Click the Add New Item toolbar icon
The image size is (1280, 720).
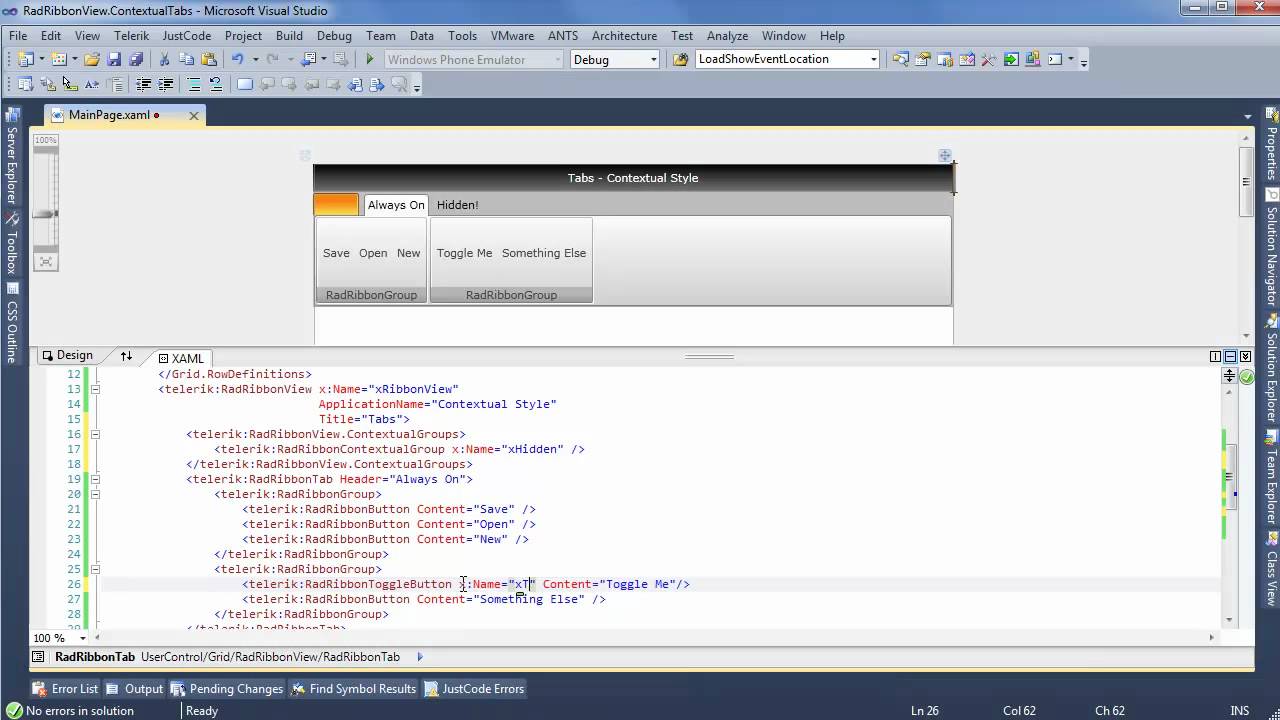[x=58, y=59]
